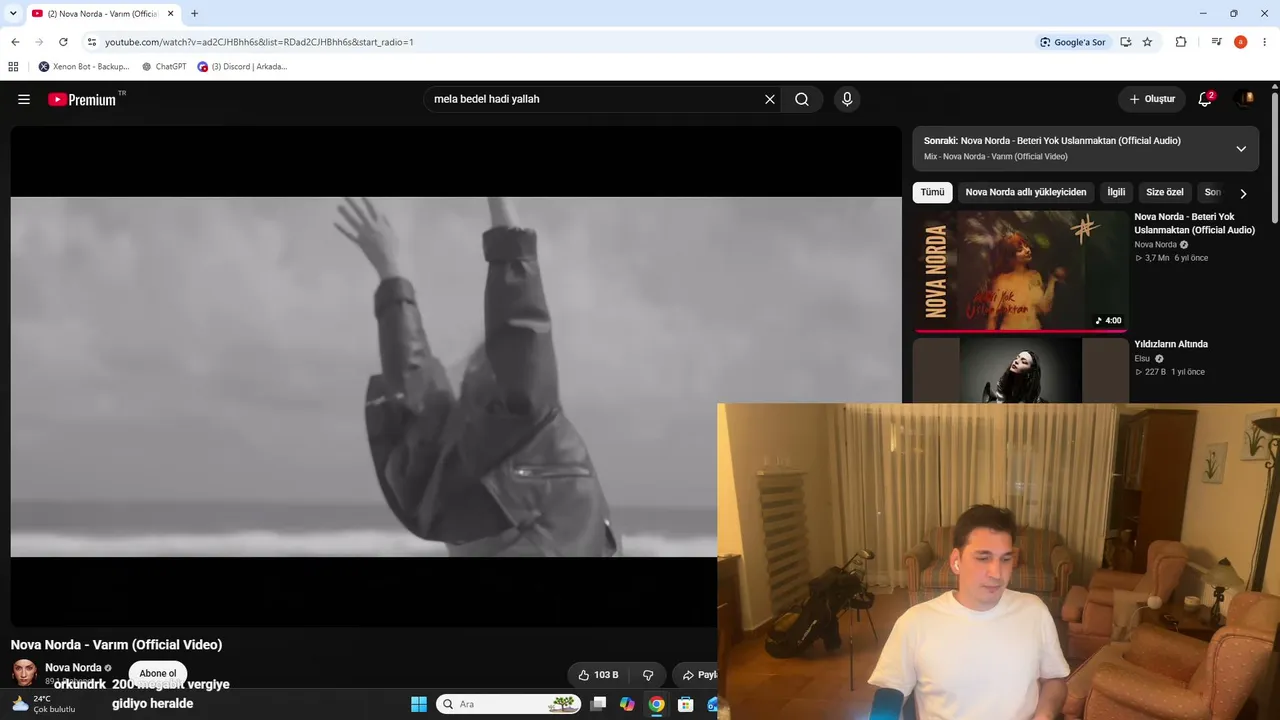Viewport: 1280px width, 720px height.
Task: Install the app via address bar icon
Action: point(1126,42)
